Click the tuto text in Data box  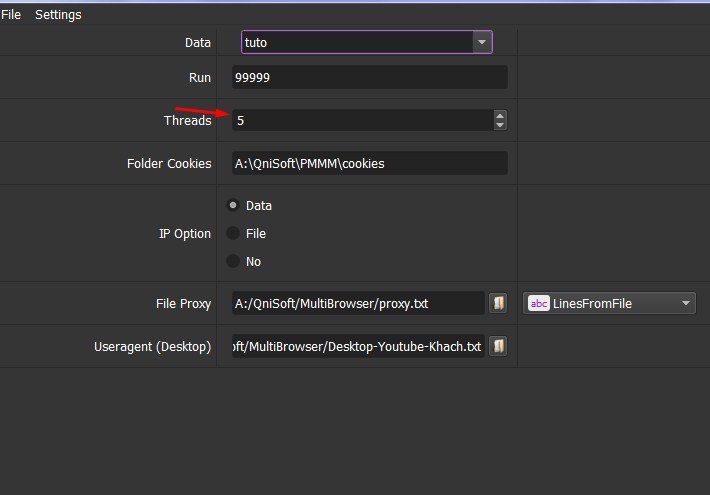coord(256,43)
